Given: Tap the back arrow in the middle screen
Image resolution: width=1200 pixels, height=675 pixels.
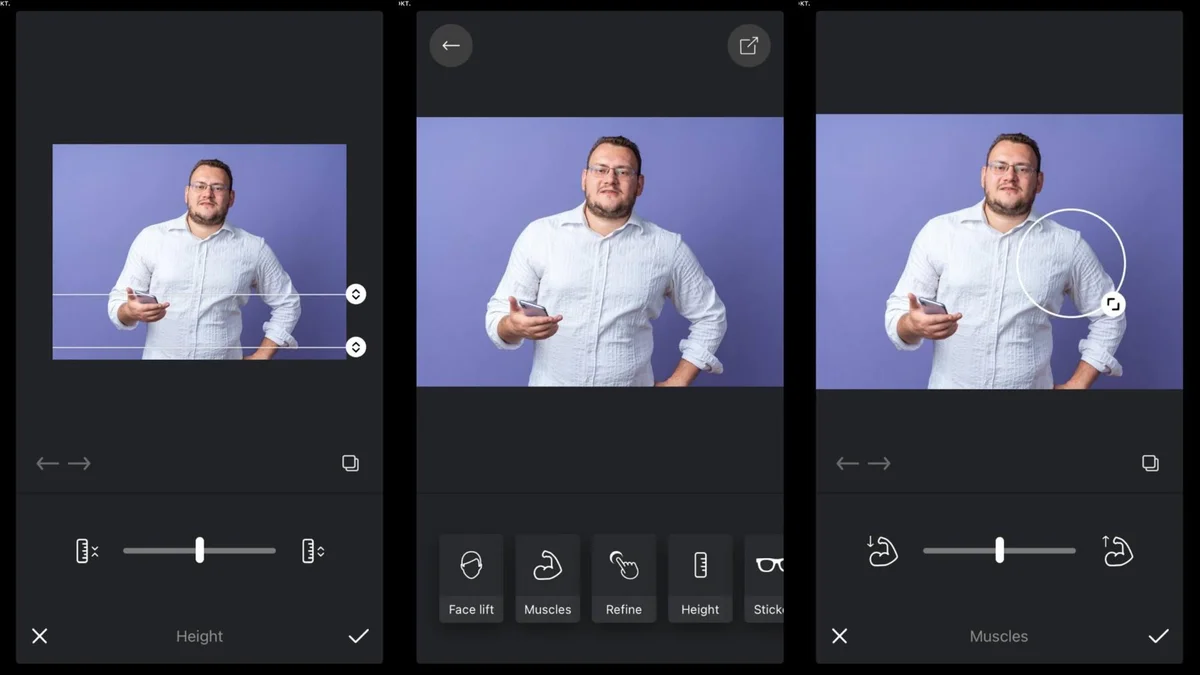Looking at the screenshot, I should point(451,46).
